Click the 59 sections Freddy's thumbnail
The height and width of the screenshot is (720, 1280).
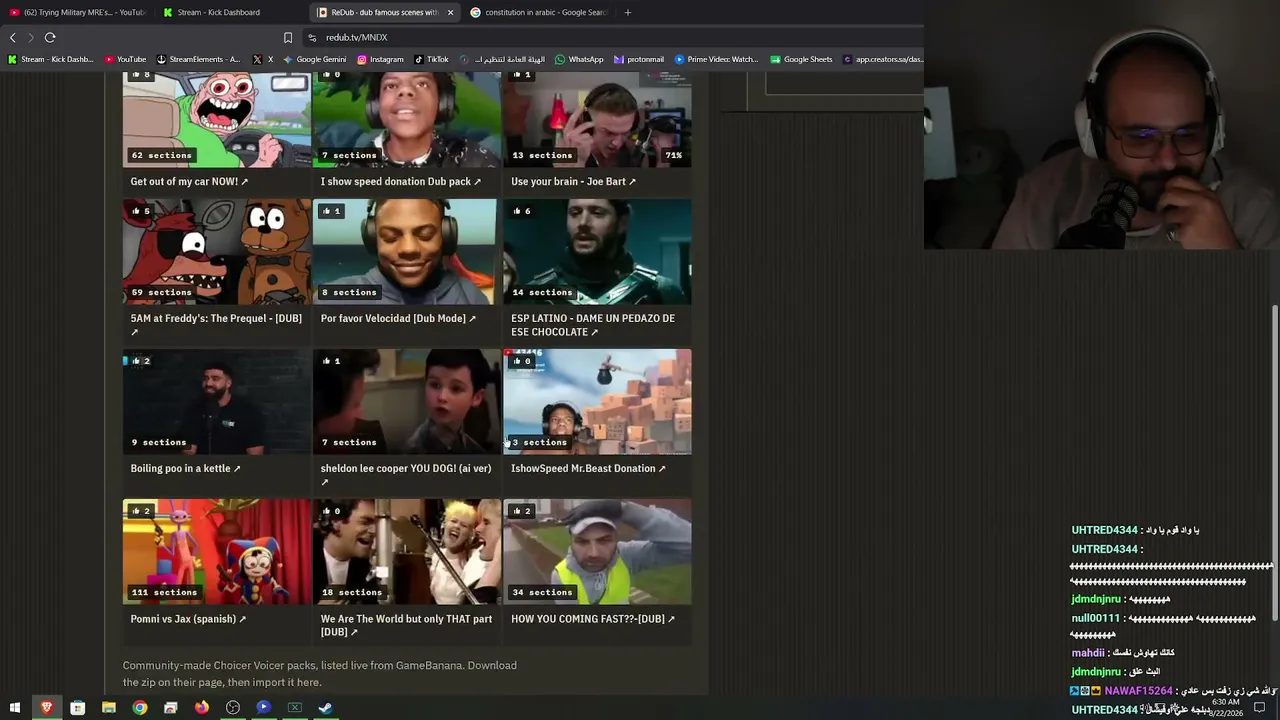pyautogui.click(x=217, y=252)
